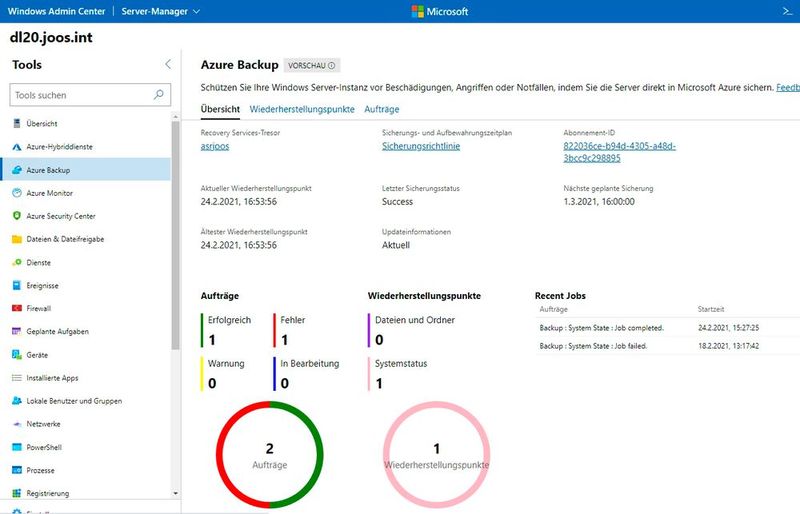This screenshot has width=800, height=514.
Task: Click the tools list scroll-down arrow
Action: (176, 494)
